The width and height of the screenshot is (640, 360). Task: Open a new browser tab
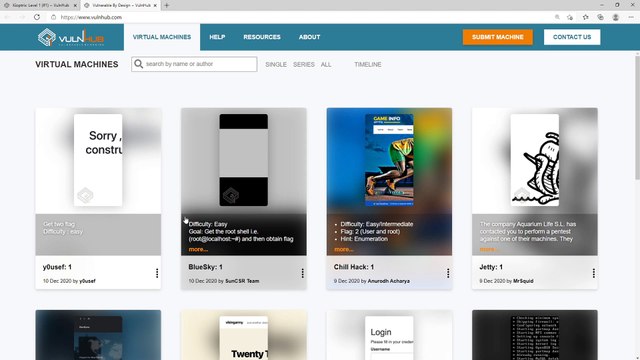point(167,5)
